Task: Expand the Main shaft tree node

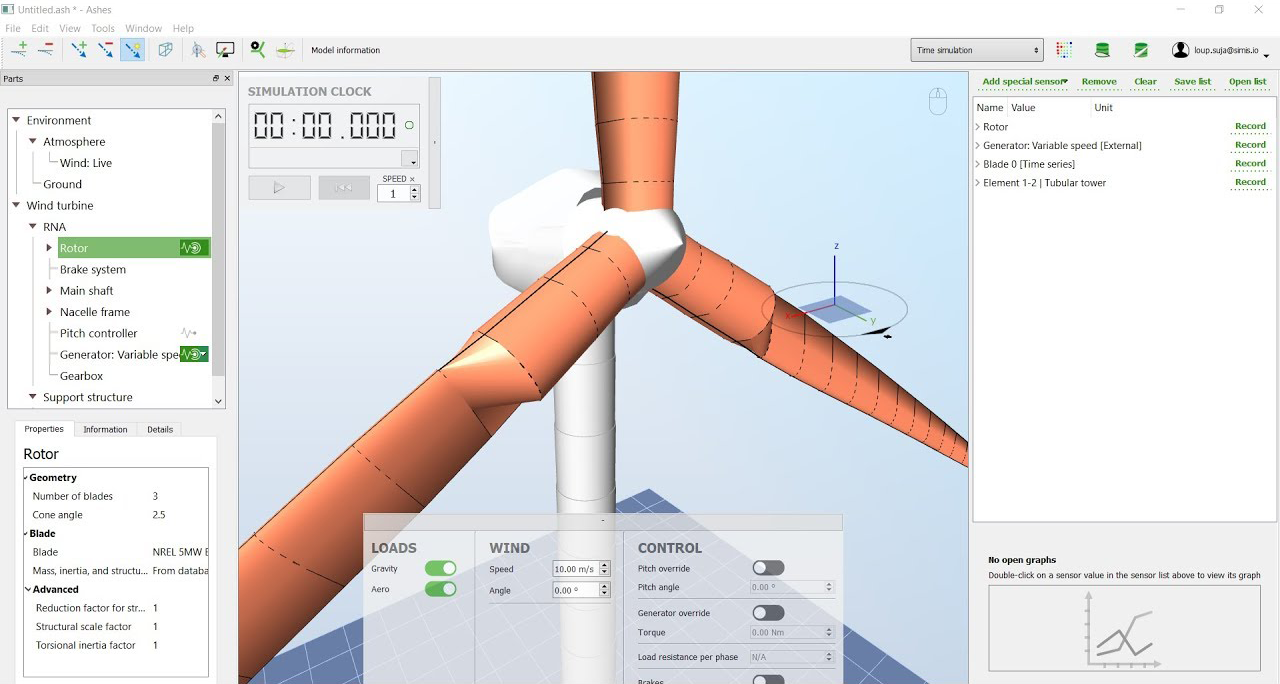Action: tap(49, 291)
